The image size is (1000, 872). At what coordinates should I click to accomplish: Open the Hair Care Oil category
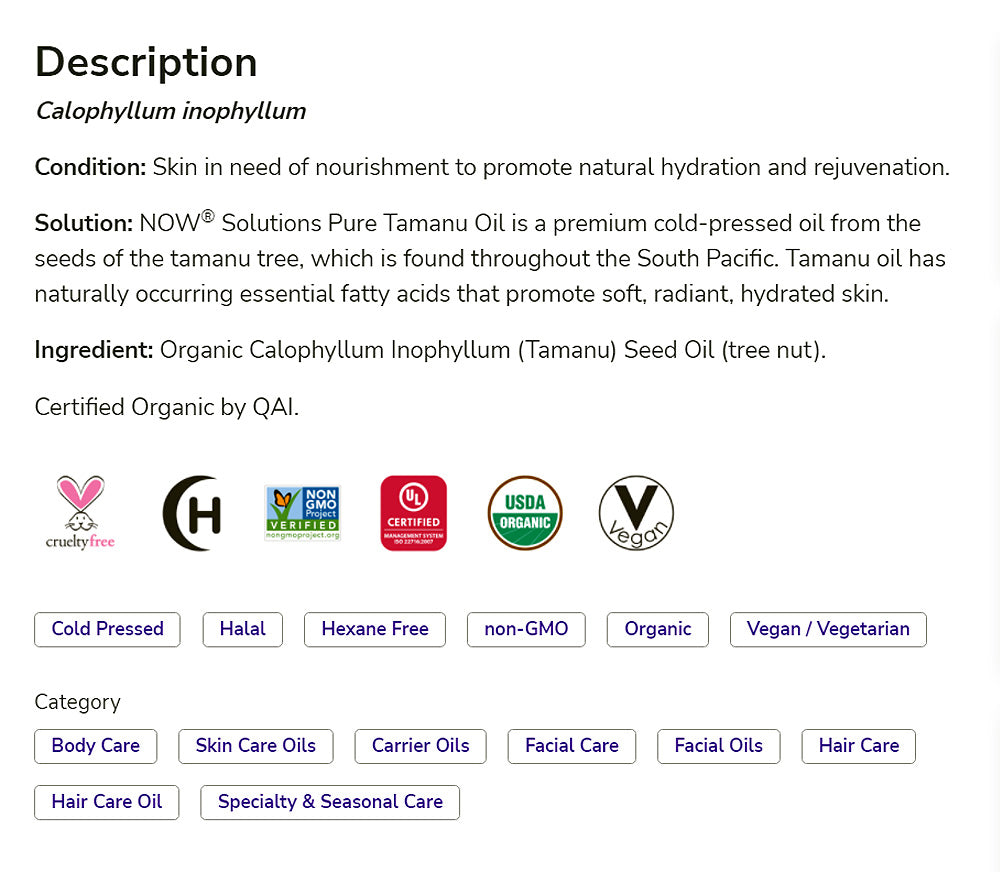click(x=106, y=802)
